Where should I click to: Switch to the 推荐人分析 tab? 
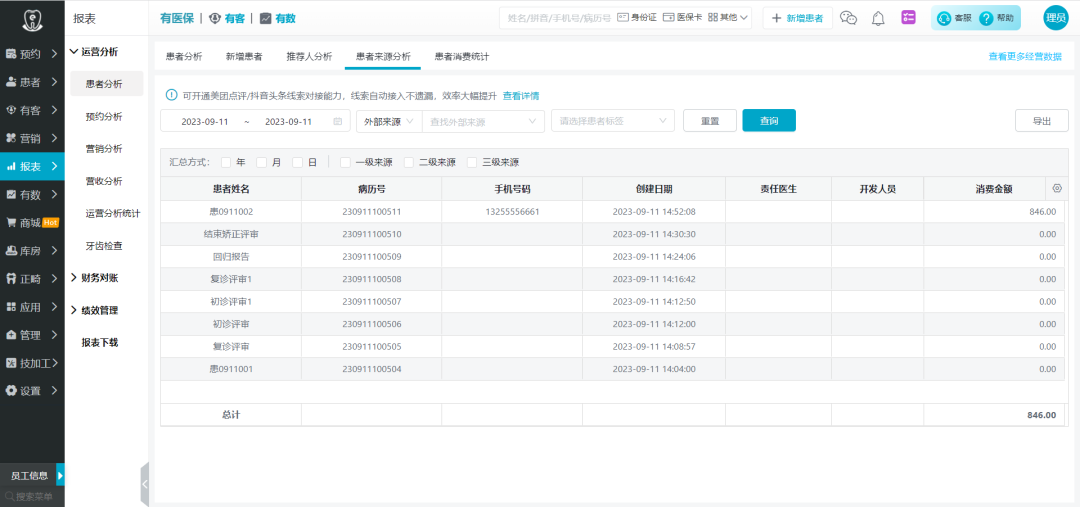tap(309, 57)
